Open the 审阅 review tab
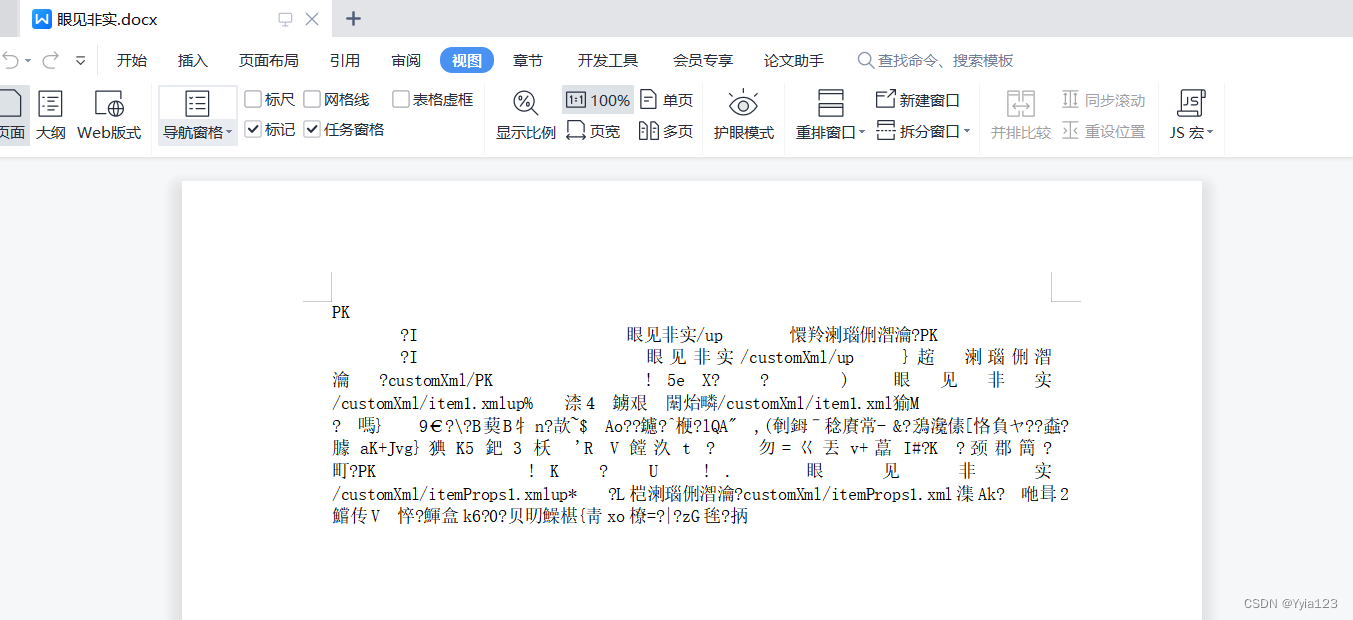The height and width of the screenshot is (620, 1353). point(405,59)
